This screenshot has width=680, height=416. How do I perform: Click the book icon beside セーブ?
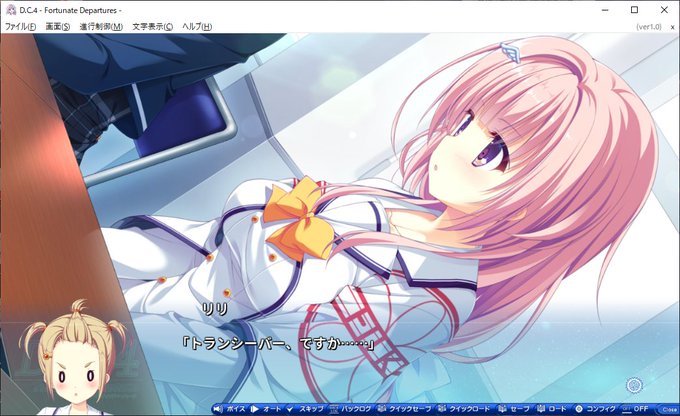[x=502, y=409]
